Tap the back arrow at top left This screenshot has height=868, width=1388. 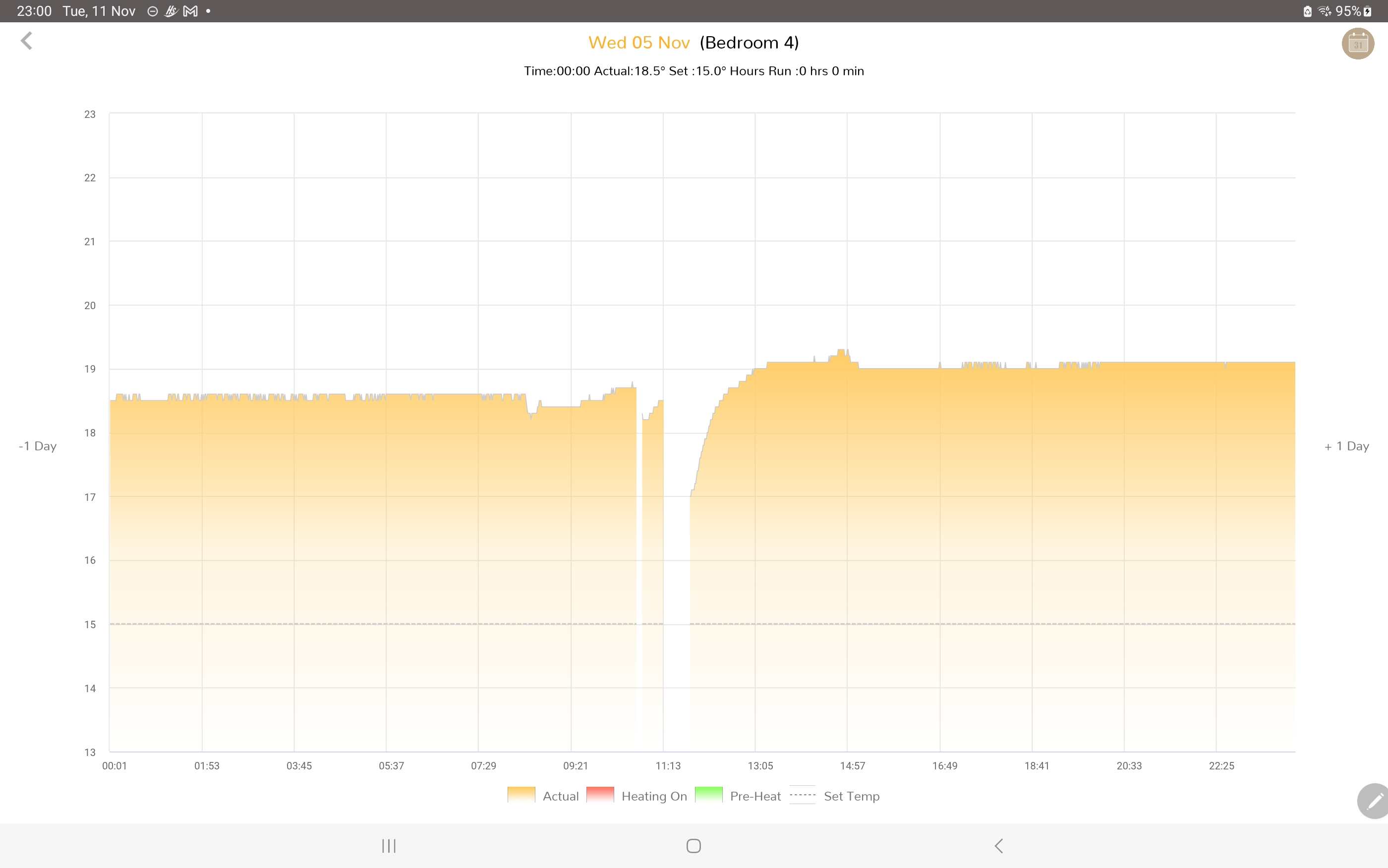(26, 41)
